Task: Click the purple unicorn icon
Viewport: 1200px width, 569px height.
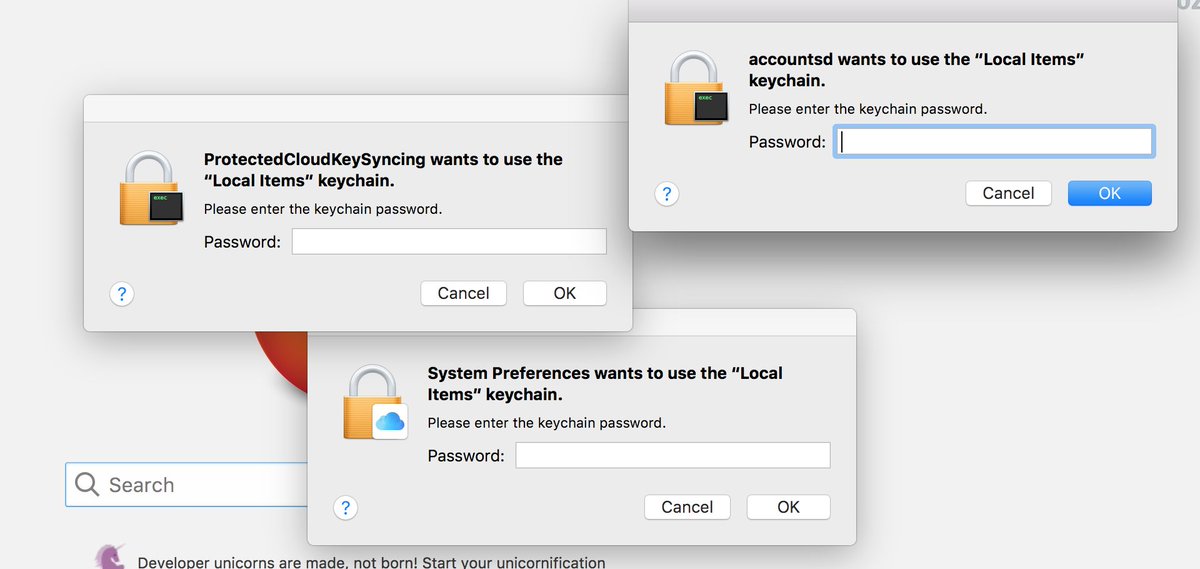Action: [x=108, y=557]
